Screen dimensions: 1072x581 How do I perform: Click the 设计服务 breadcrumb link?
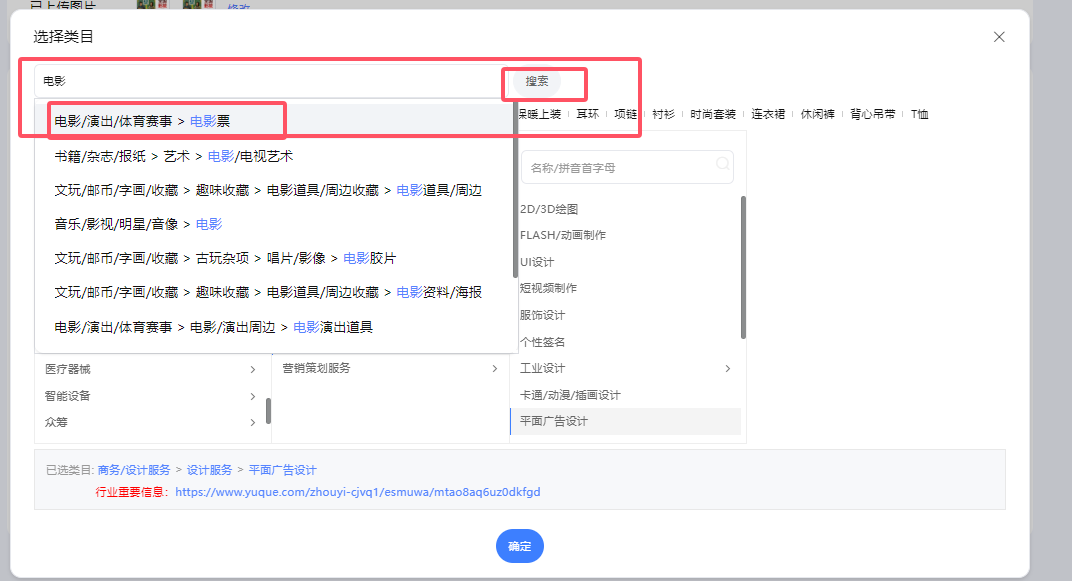(x=209, y=470)
